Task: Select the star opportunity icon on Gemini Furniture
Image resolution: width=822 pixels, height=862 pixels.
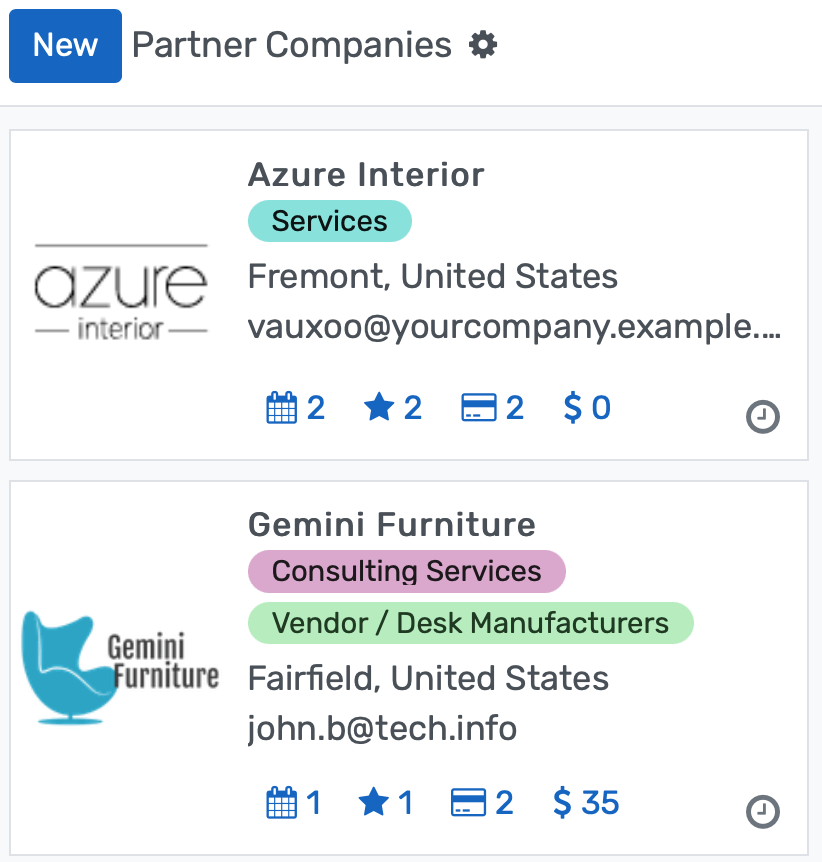Action: click(374, 802)
